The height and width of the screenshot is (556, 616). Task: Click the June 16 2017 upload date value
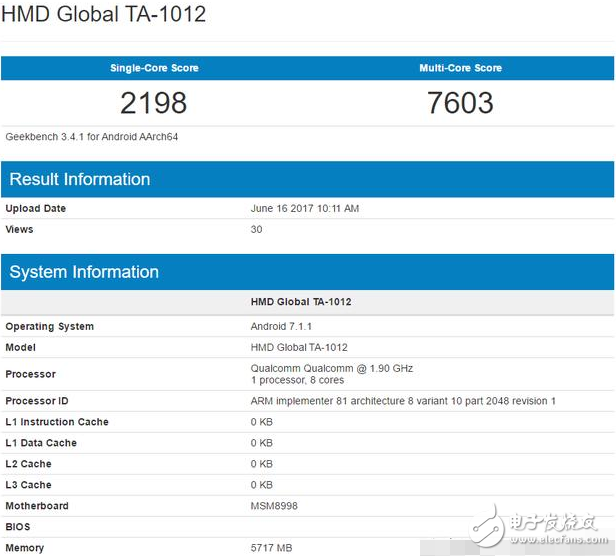[304, 209]
